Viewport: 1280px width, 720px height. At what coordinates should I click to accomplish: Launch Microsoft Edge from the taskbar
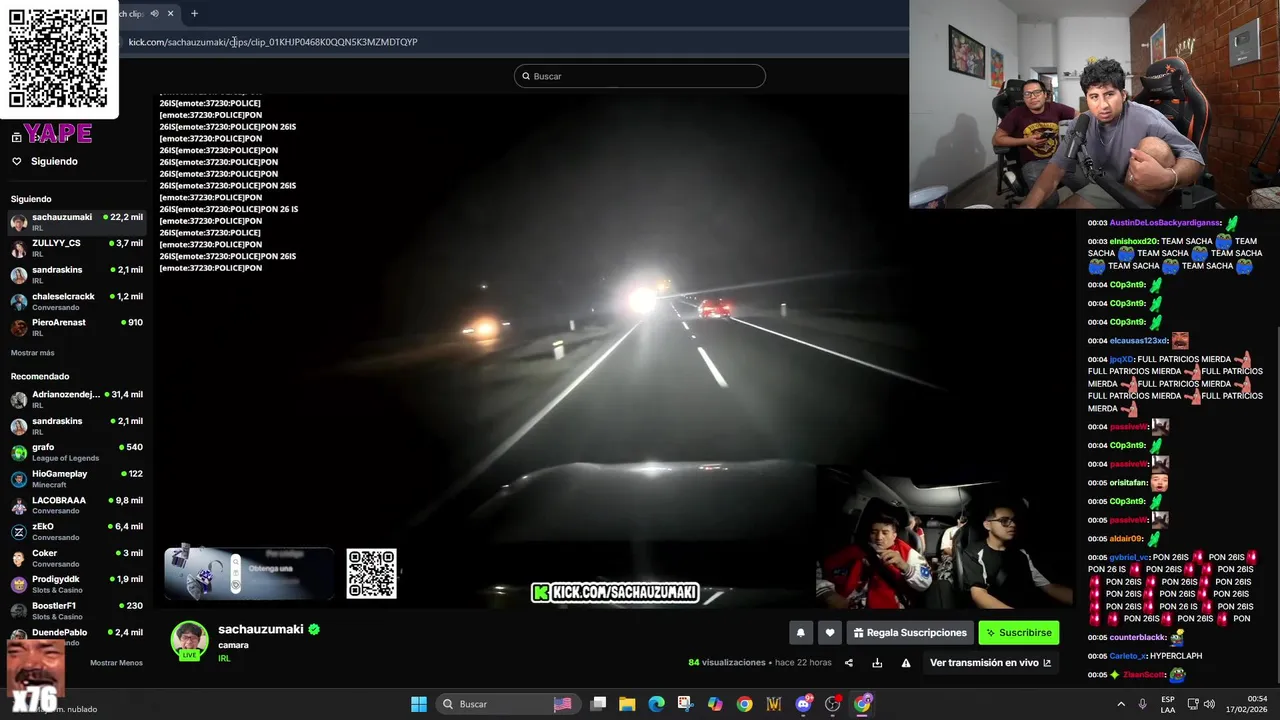(x=656, y=704)
